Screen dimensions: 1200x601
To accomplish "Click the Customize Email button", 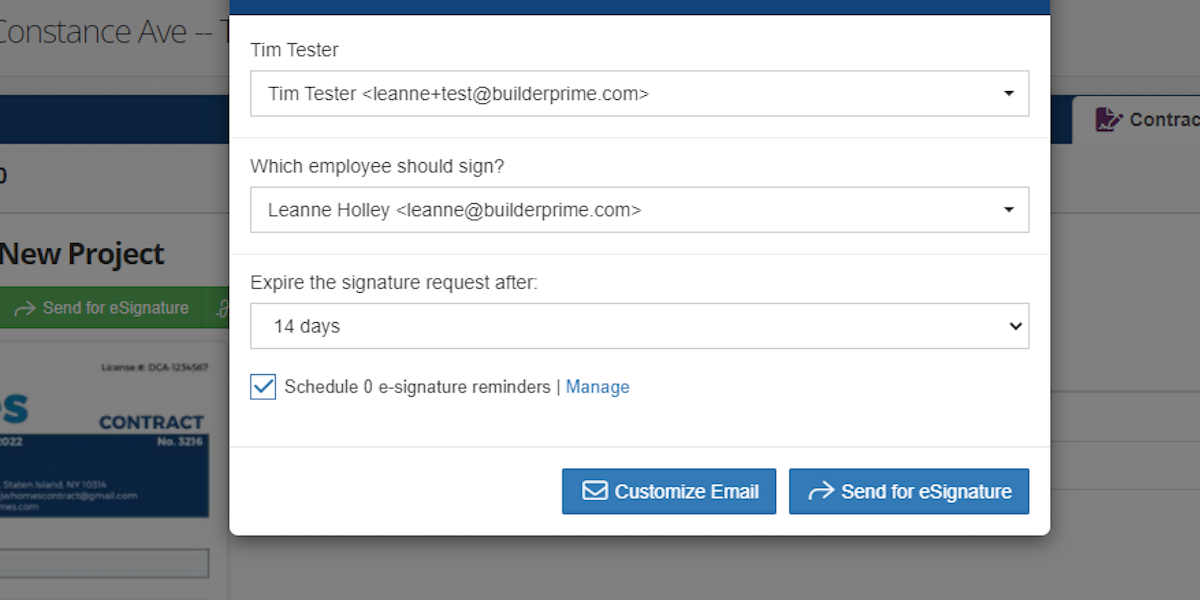I will point(669,491).
